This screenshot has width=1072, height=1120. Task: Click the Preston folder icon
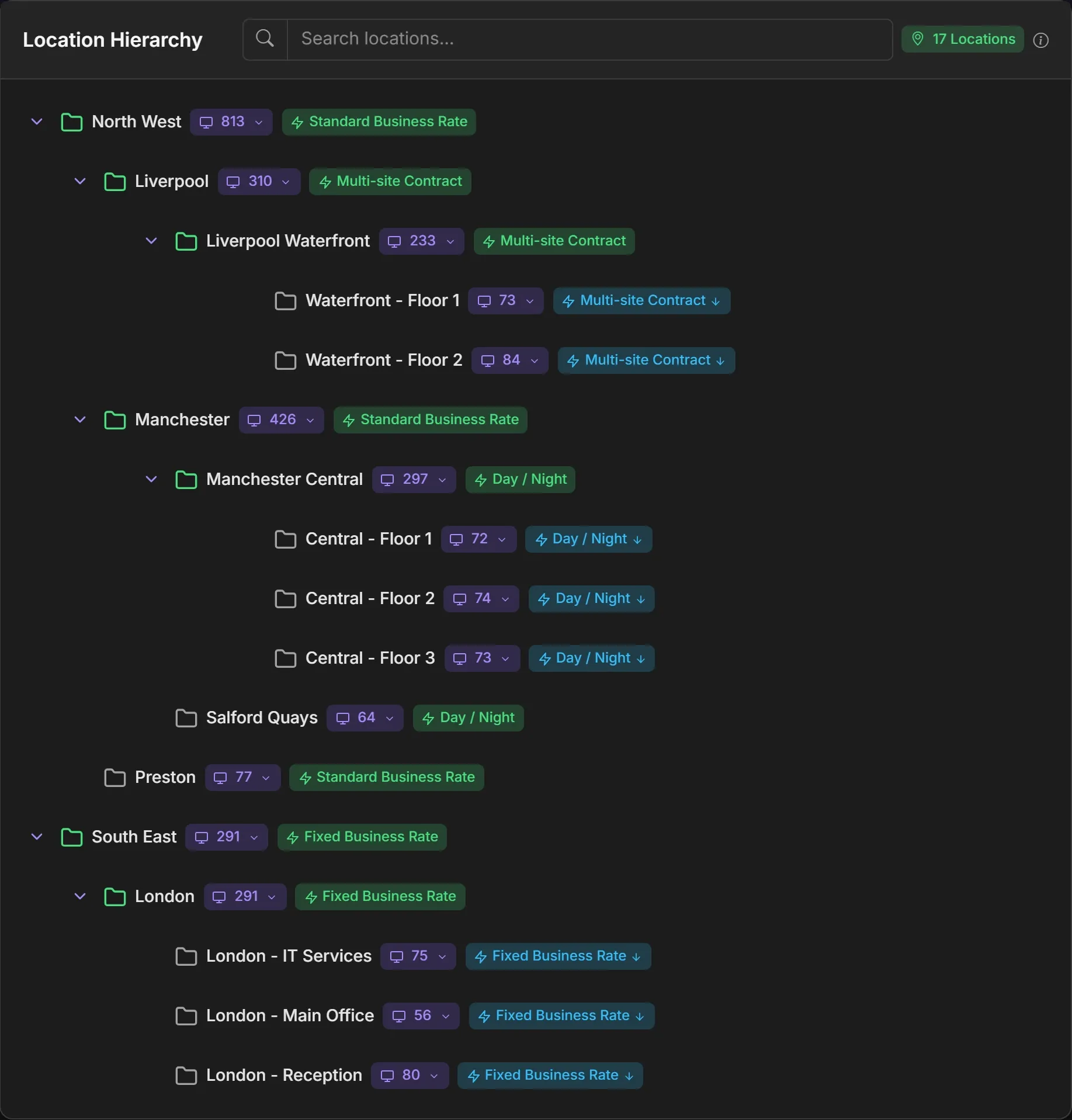click(x=115, y=778)
